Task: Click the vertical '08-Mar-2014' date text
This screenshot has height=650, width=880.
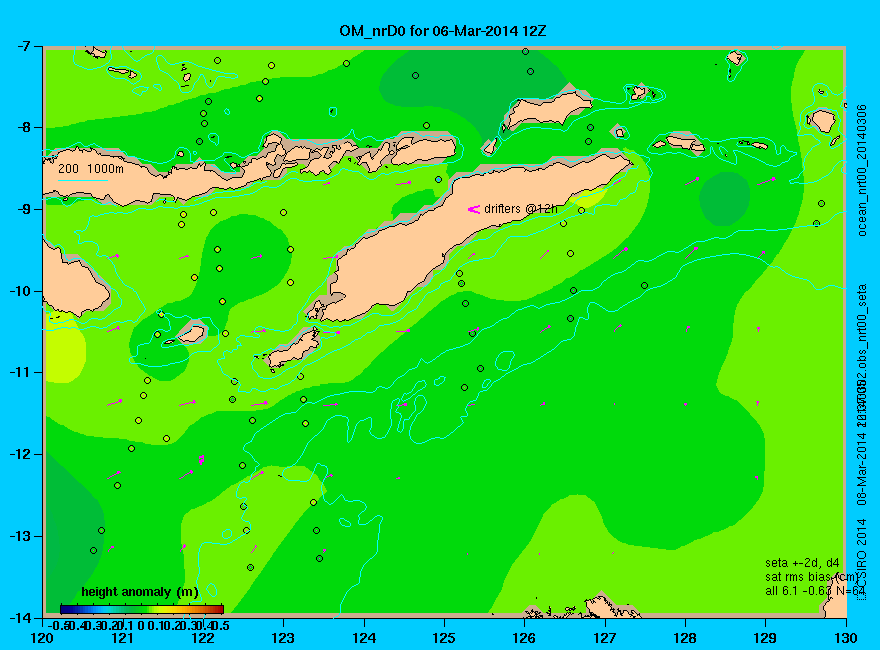Action: coord(862,467)
